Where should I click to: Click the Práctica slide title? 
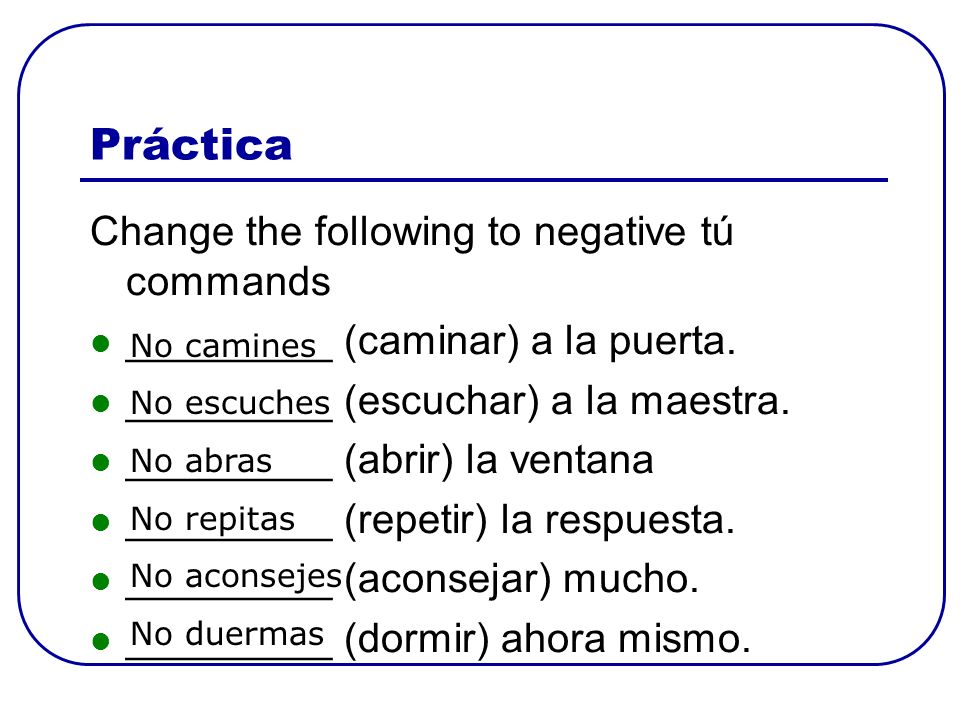pyautogui.click(x=191, y=144)
